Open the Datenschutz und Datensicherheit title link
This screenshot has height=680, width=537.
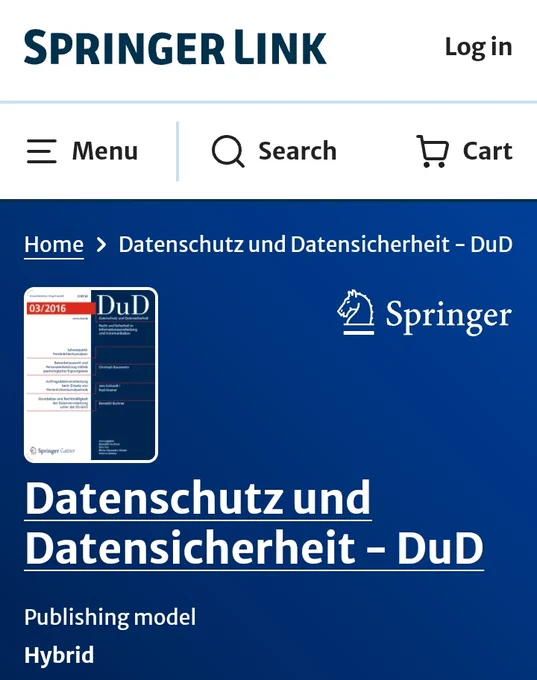[x=254, y=523]
